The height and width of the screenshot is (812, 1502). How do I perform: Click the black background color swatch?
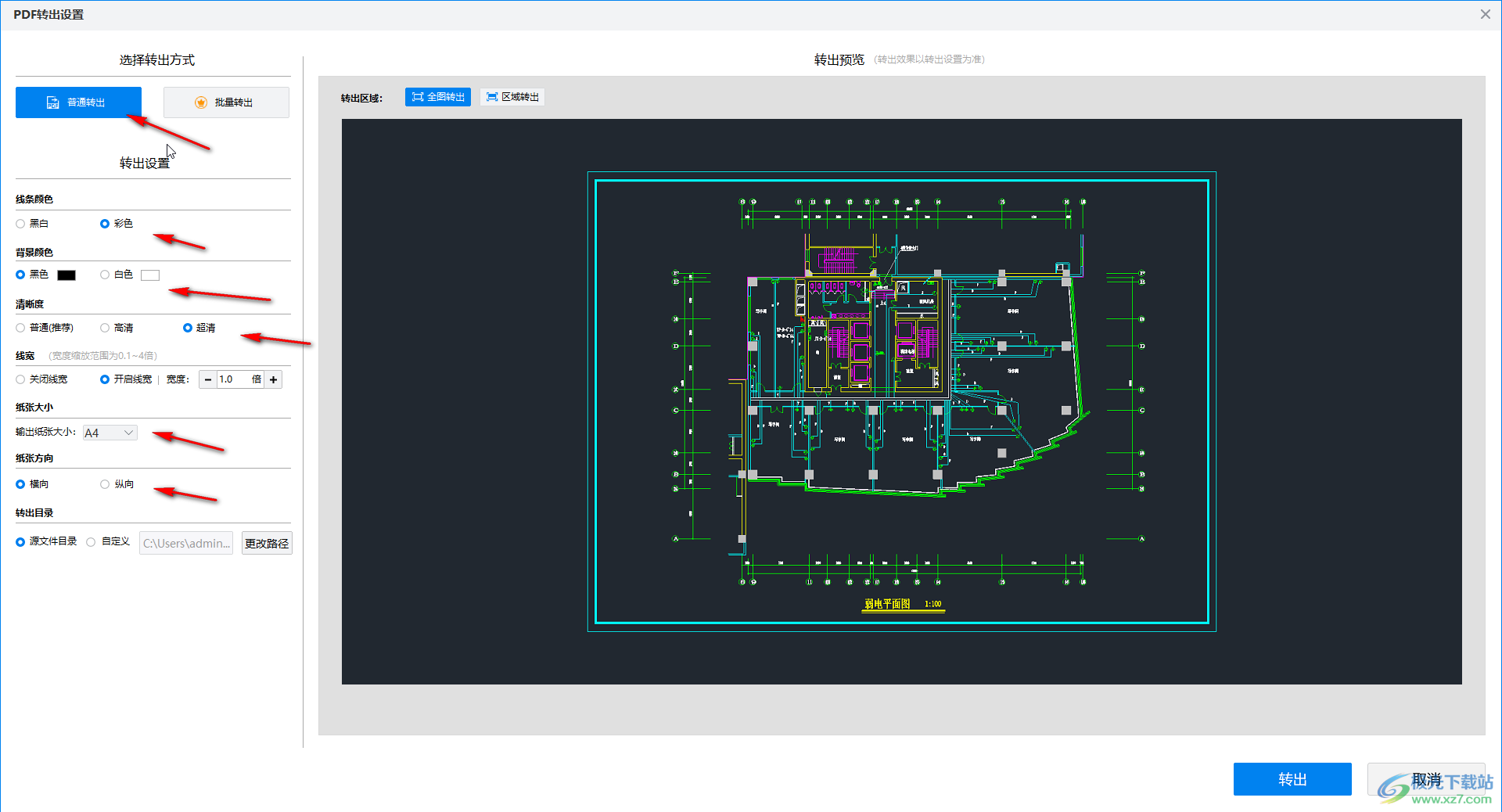[66, 275]
